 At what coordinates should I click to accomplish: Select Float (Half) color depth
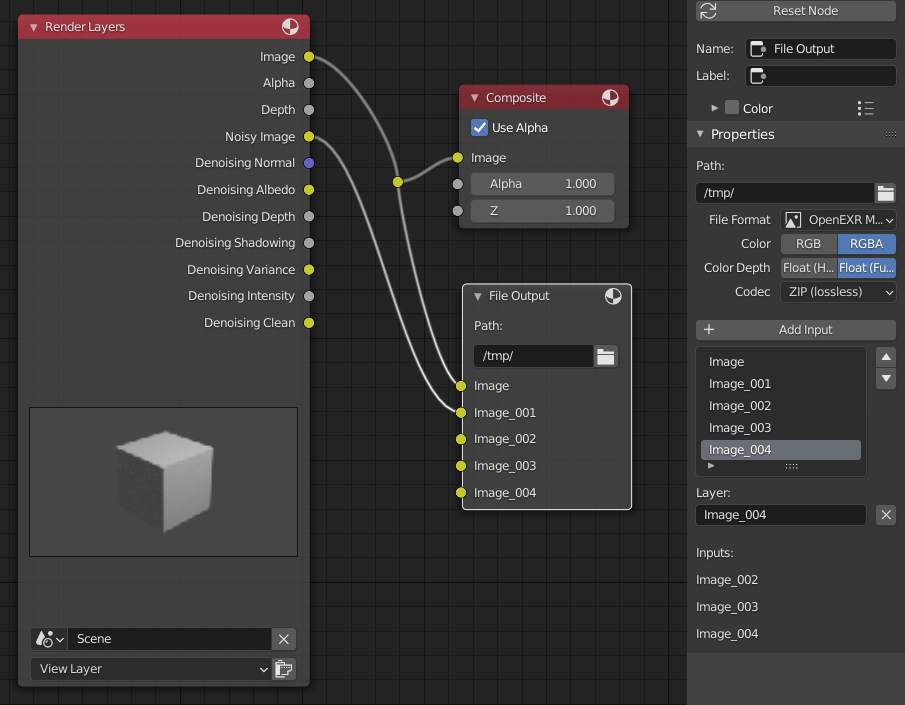pyautogui.click(x=805, y=267)
